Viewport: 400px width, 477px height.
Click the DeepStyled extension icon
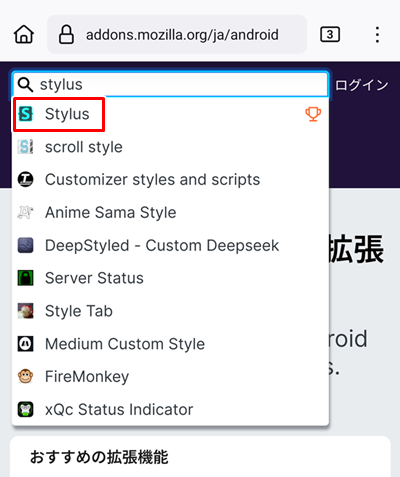[x=26, y=246]
